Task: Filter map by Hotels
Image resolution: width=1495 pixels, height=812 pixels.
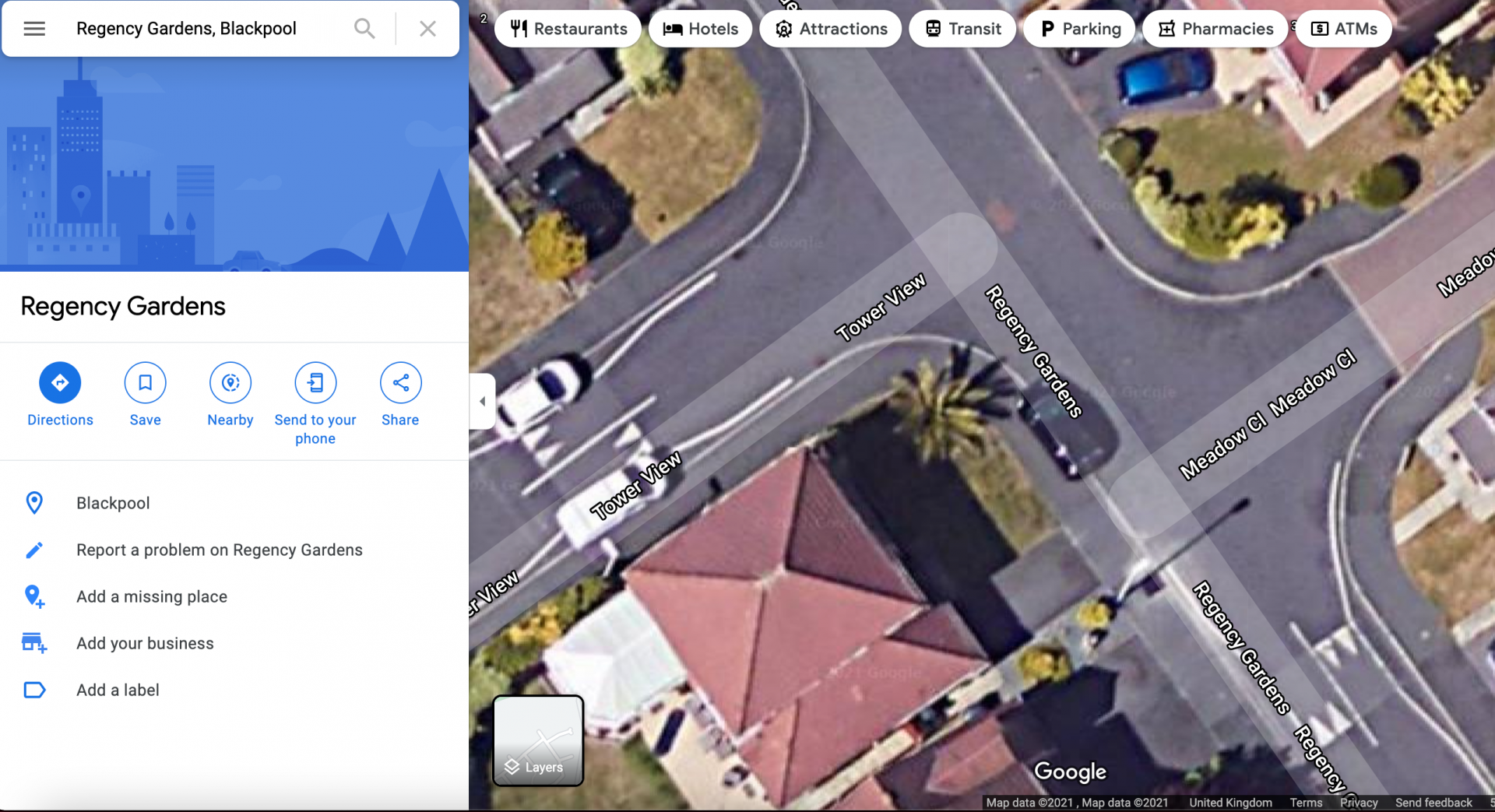Action: point(700,29)
